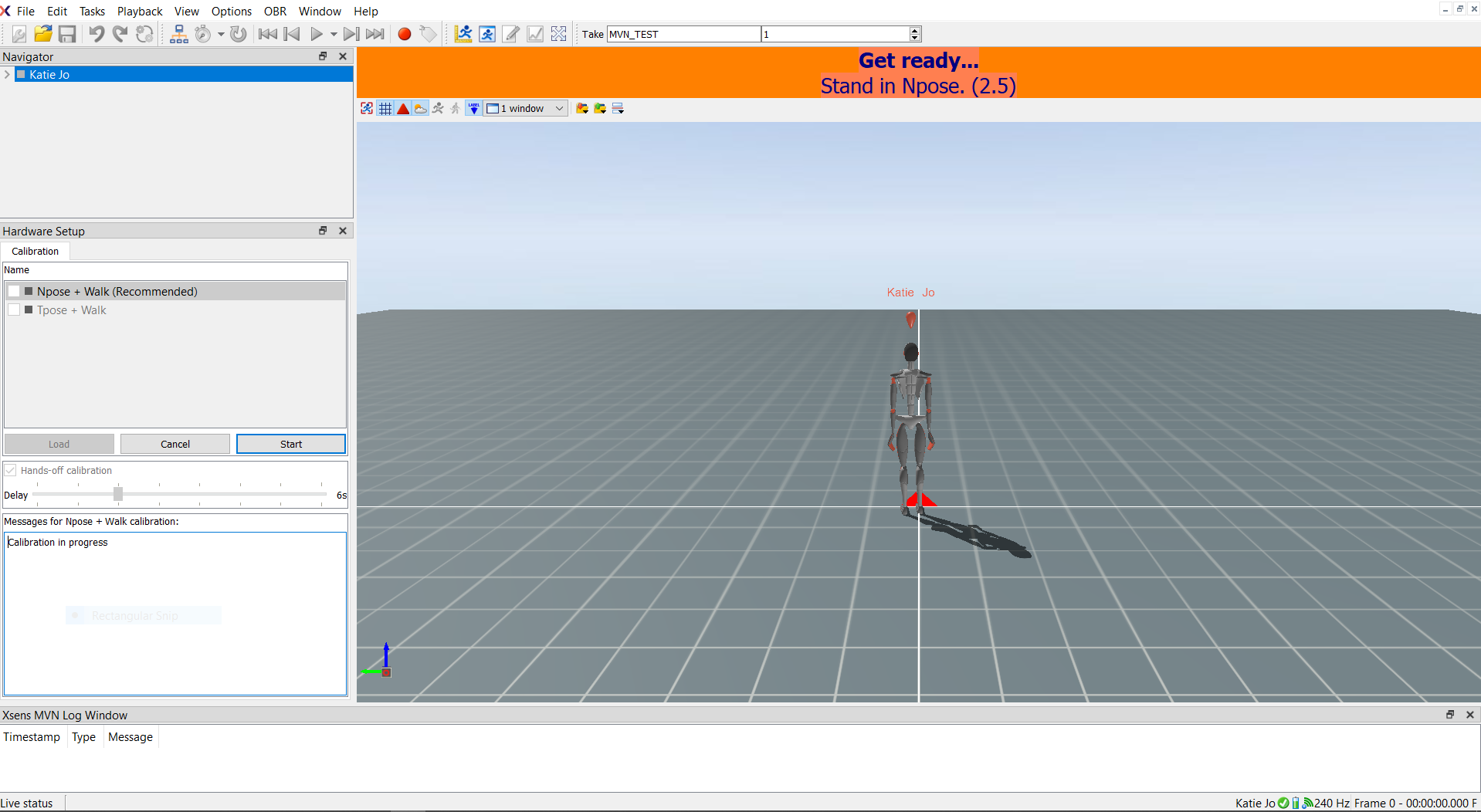
Task: Enable the Npose + Walk checkbox
Action: [13, 291]
